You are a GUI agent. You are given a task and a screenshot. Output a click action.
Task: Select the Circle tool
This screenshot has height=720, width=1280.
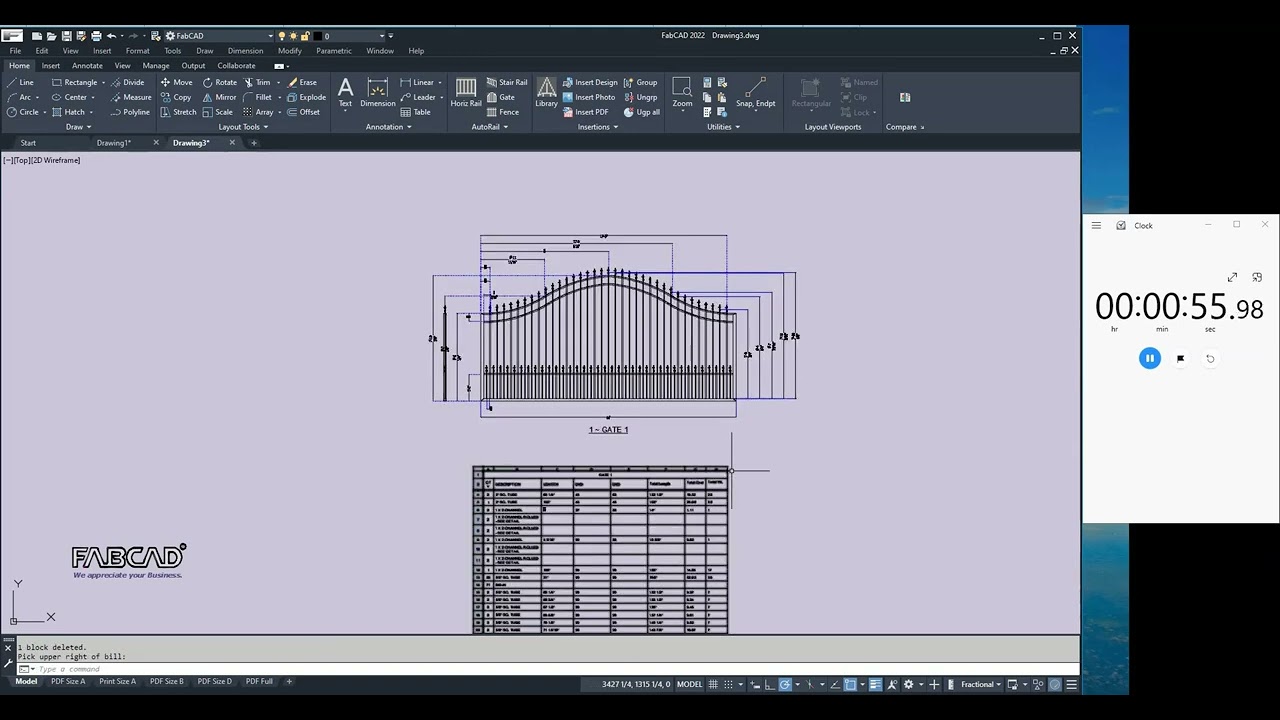(x=24, y=112)
